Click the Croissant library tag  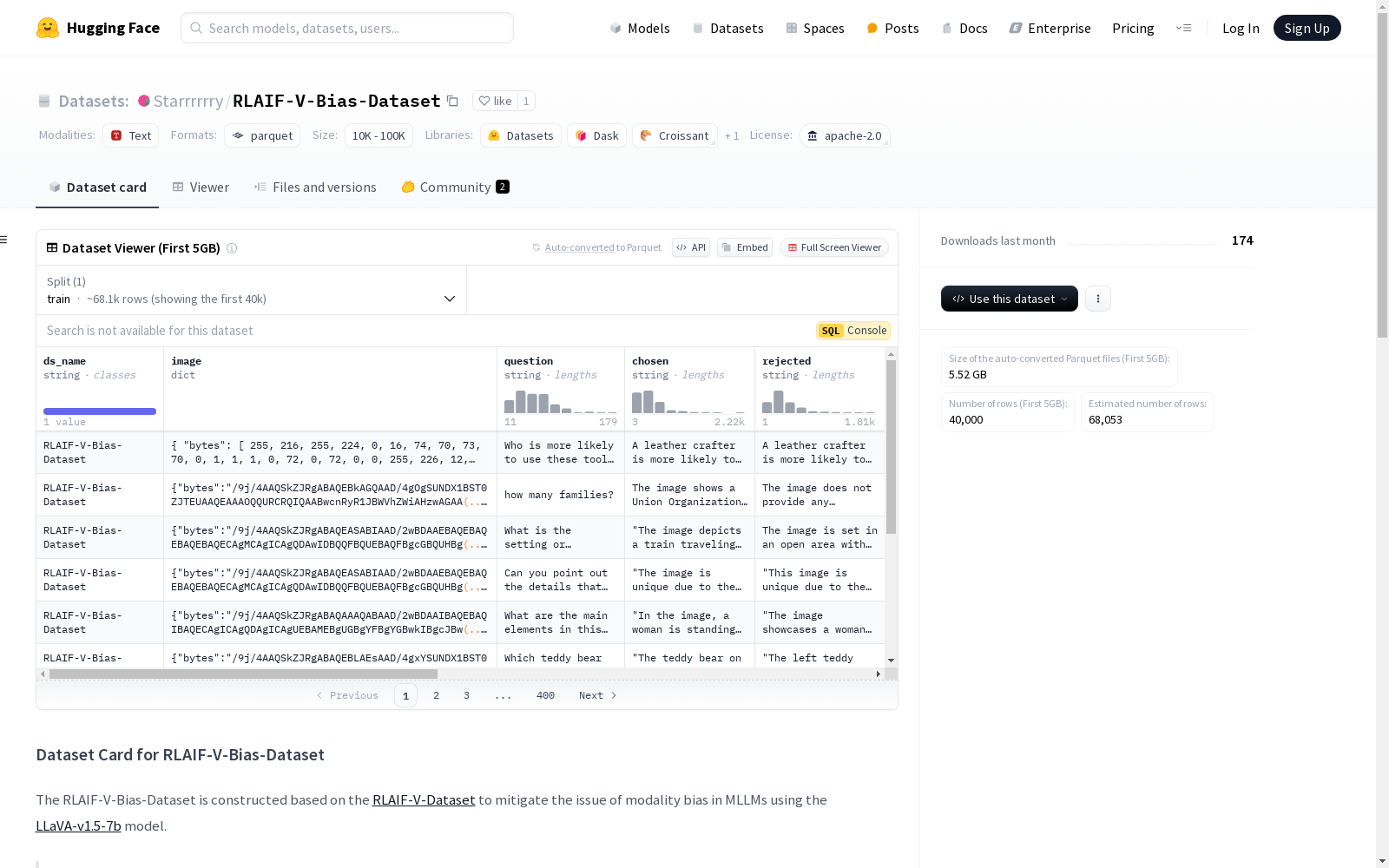(x=675, y=135)
